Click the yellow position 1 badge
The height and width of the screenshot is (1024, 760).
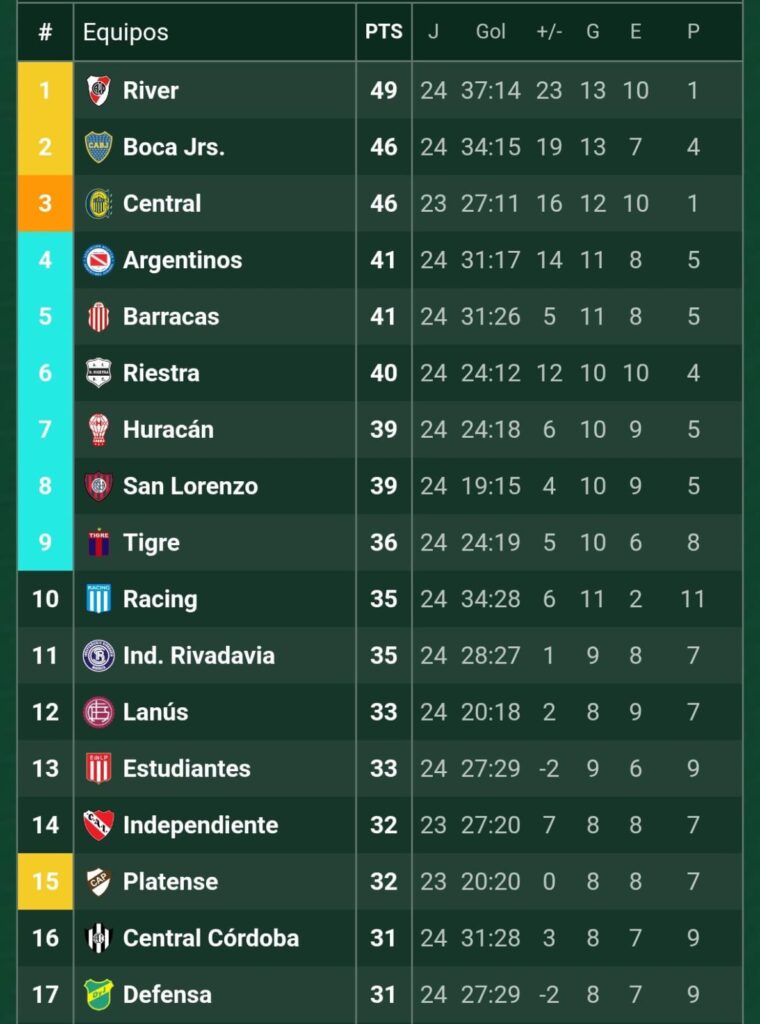45,90
